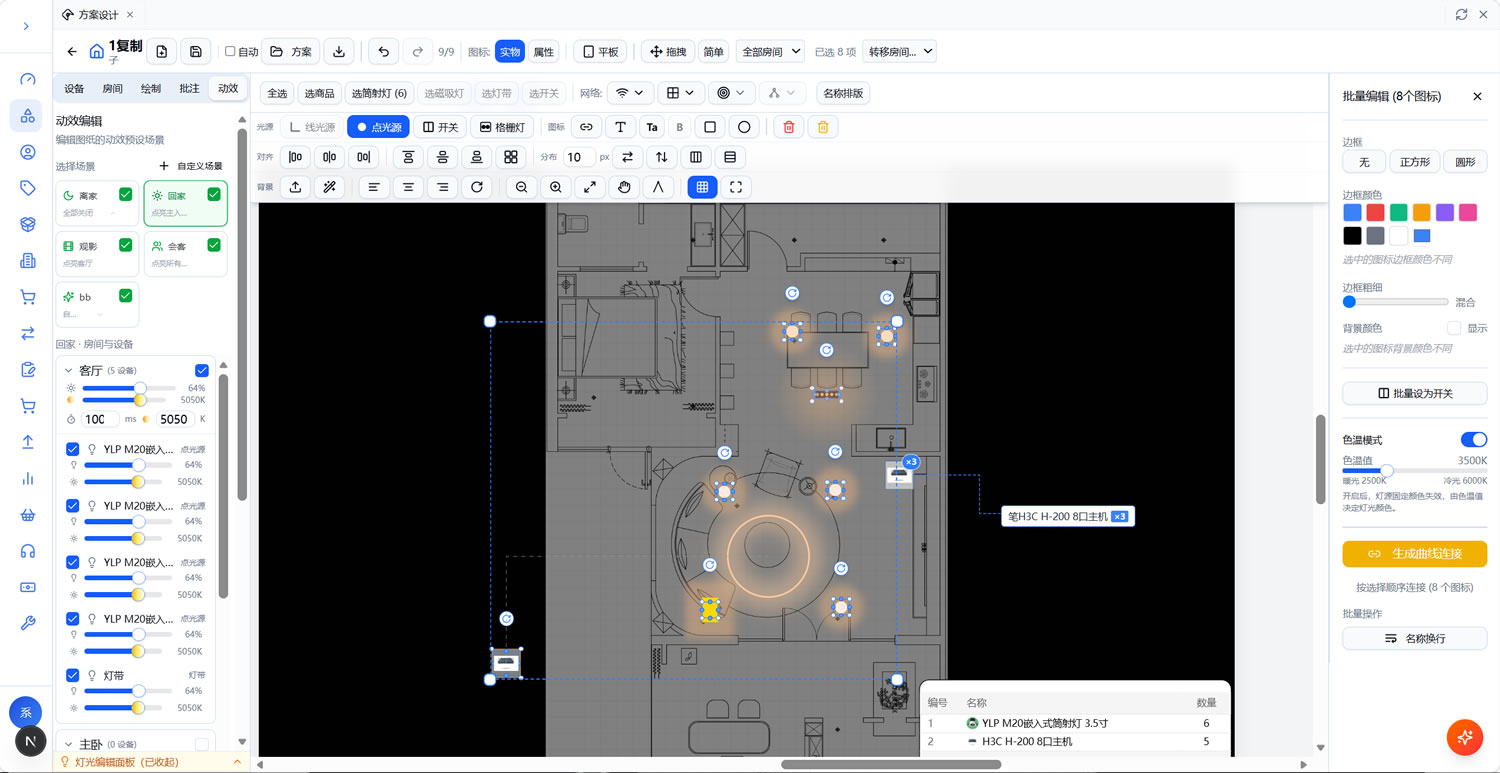Click the undo arrow button
1500x773 pixels.
coord(384,52)
